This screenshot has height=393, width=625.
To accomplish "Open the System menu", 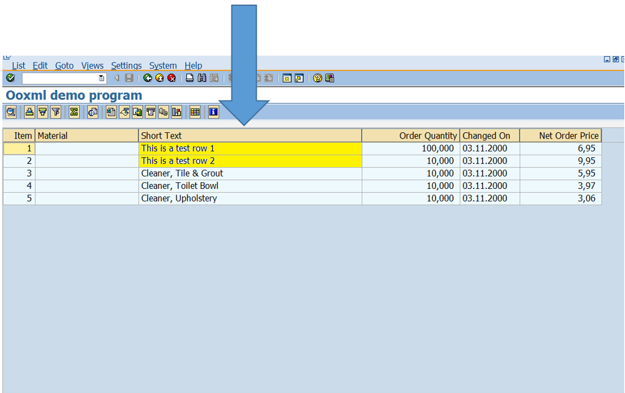I will click(x=163, y=65).
